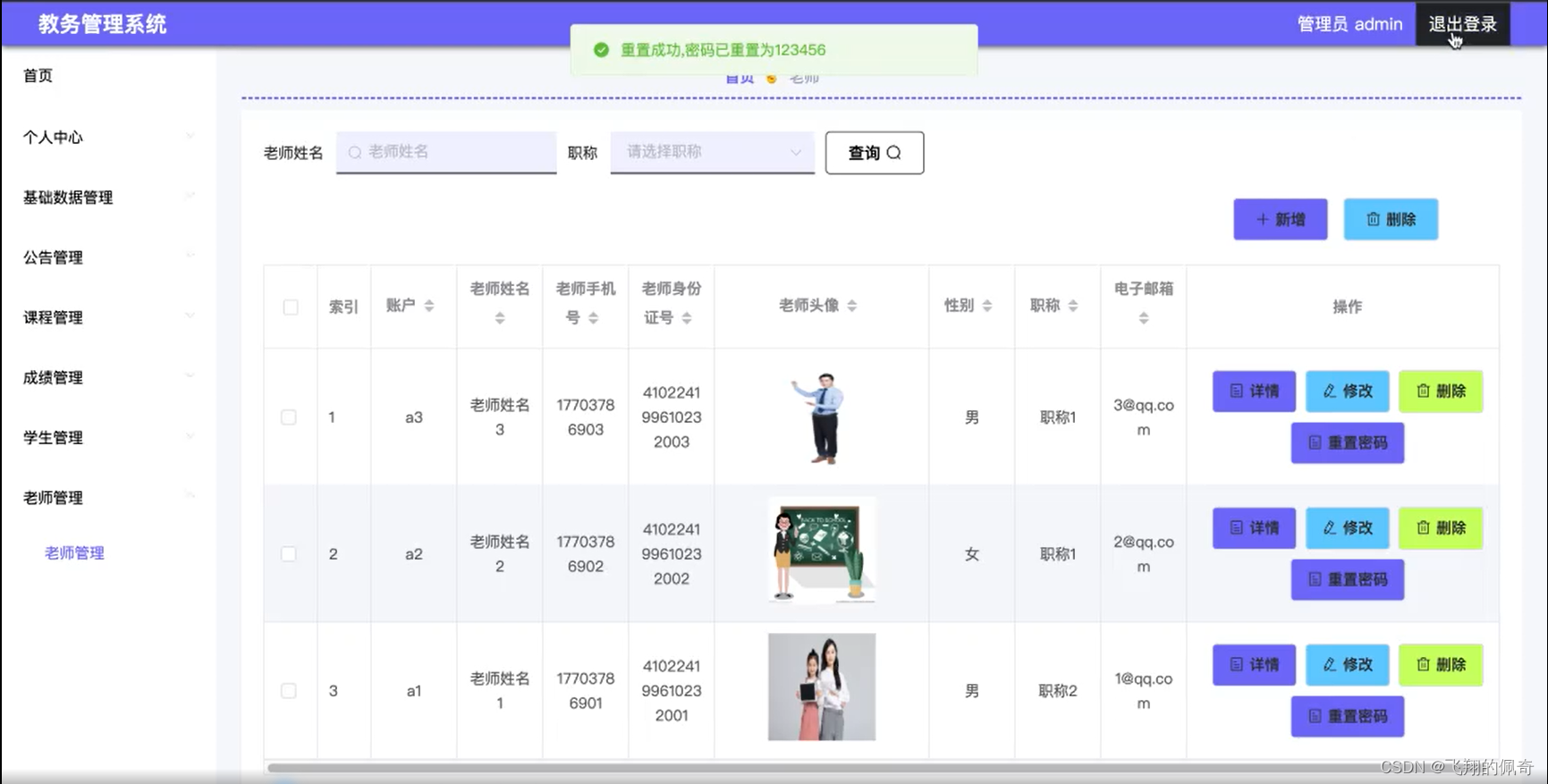Sort by 老师姓名 column arrows
The height and width of the screenshot is (784, 1548).
(x=500, y=318)
